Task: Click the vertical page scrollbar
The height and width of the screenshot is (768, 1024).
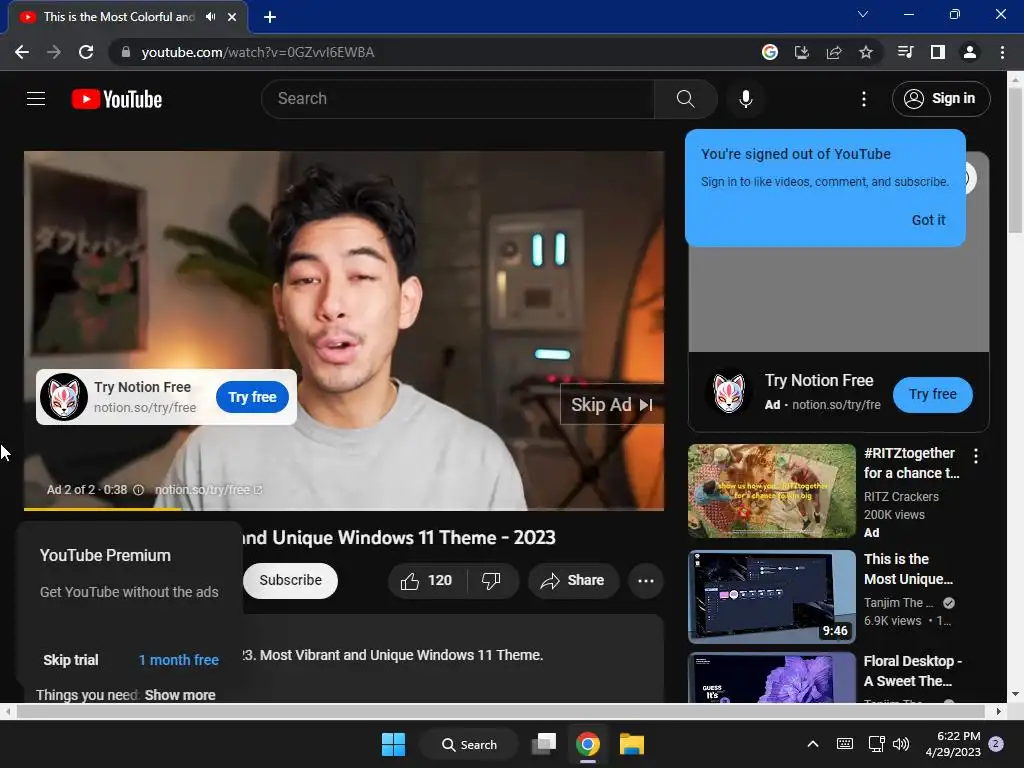Action: (x=1015, y=161)
